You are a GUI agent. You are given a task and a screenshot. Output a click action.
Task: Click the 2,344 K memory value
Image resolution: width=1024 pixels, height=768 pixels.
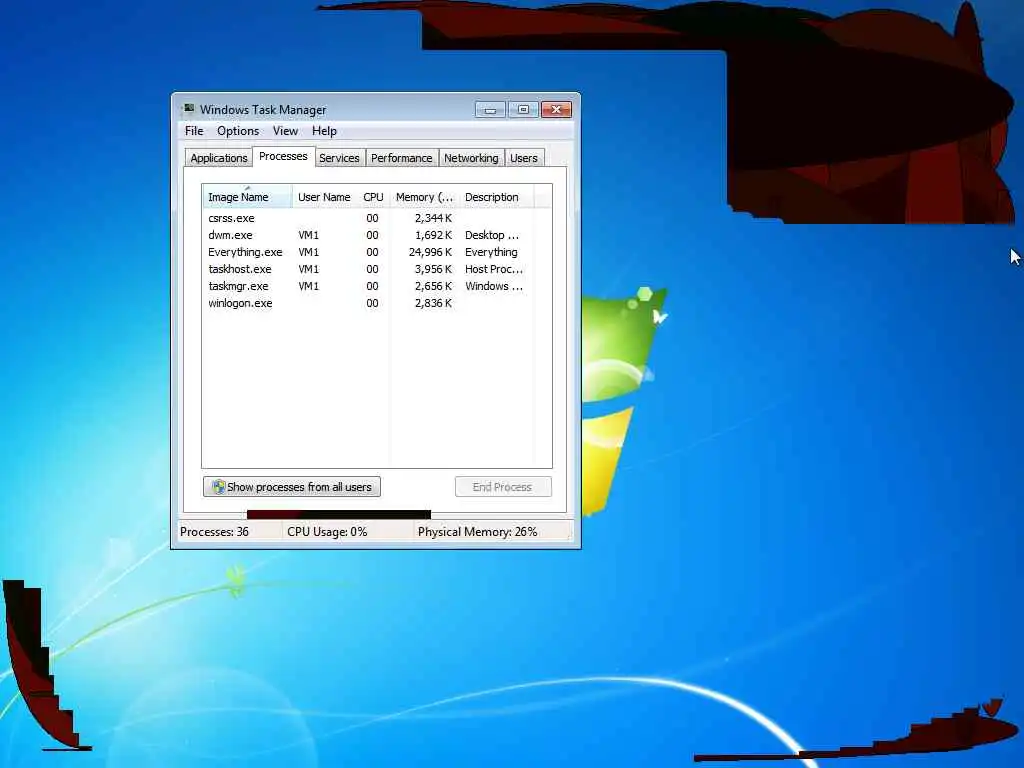click(x=433, y=218)
